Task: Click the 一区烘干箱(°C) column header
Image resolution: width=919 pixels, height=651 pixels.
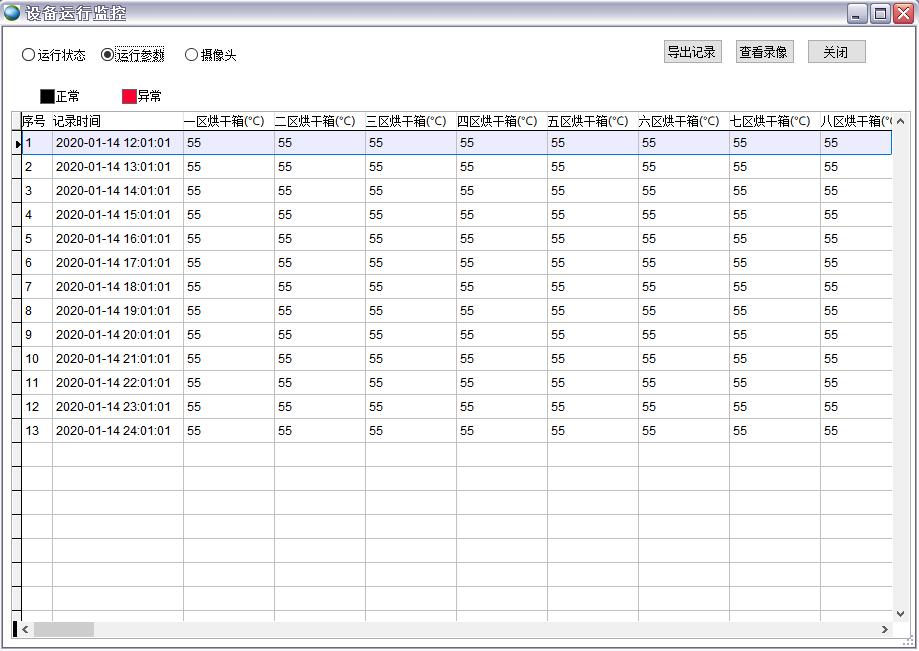Action: click(228, 121)
